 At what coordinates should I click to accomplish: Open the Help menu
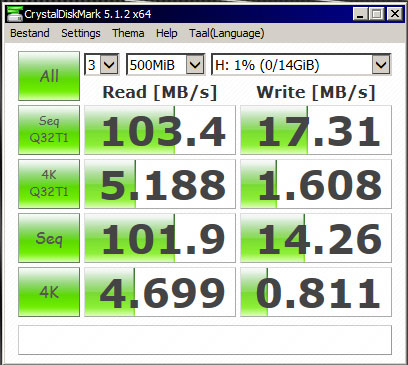point(166,33)
